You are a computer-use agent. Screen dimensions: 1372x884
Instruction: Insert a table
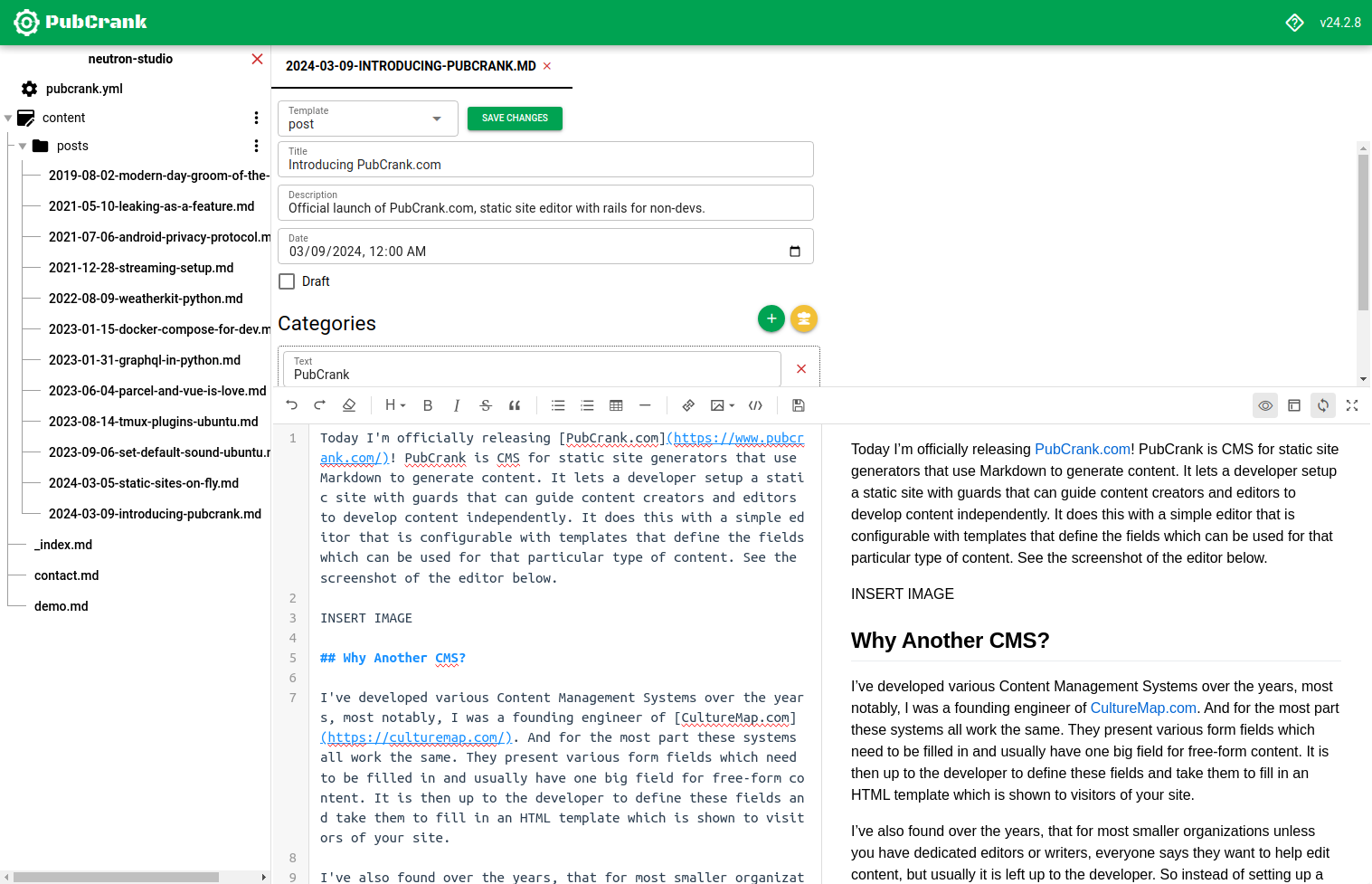616,405
